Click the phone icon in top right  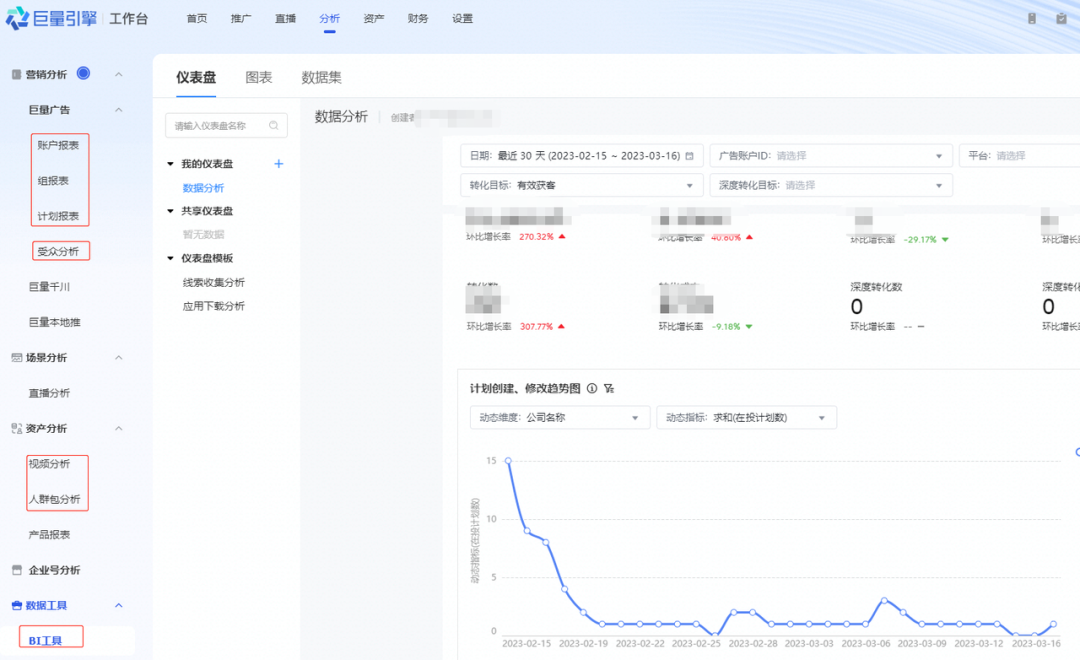click(x=1032, y=19)
